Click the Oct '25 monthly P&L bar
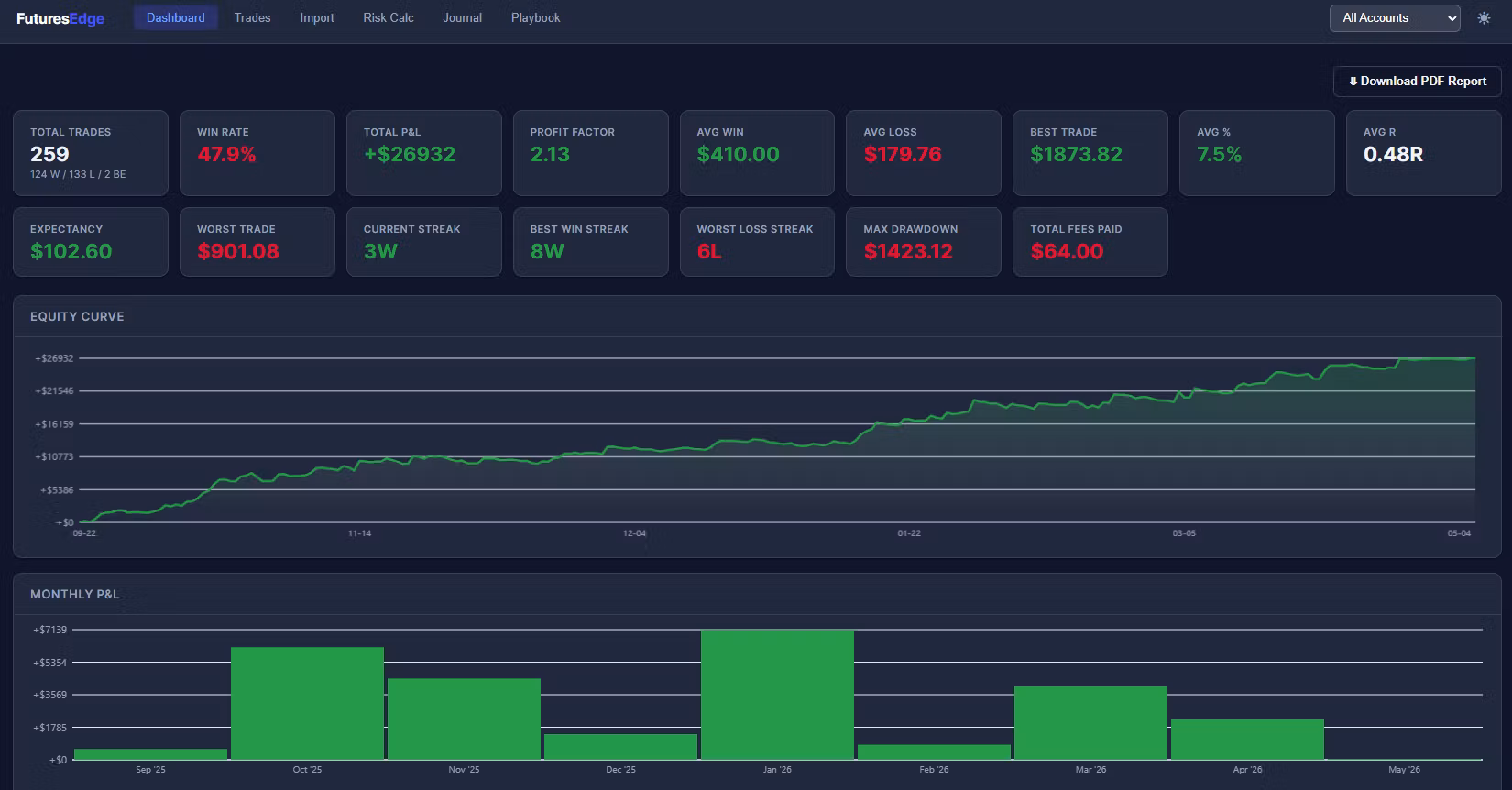The height and width of the screenshot is (790, 1512). click(x=307, y=704)
